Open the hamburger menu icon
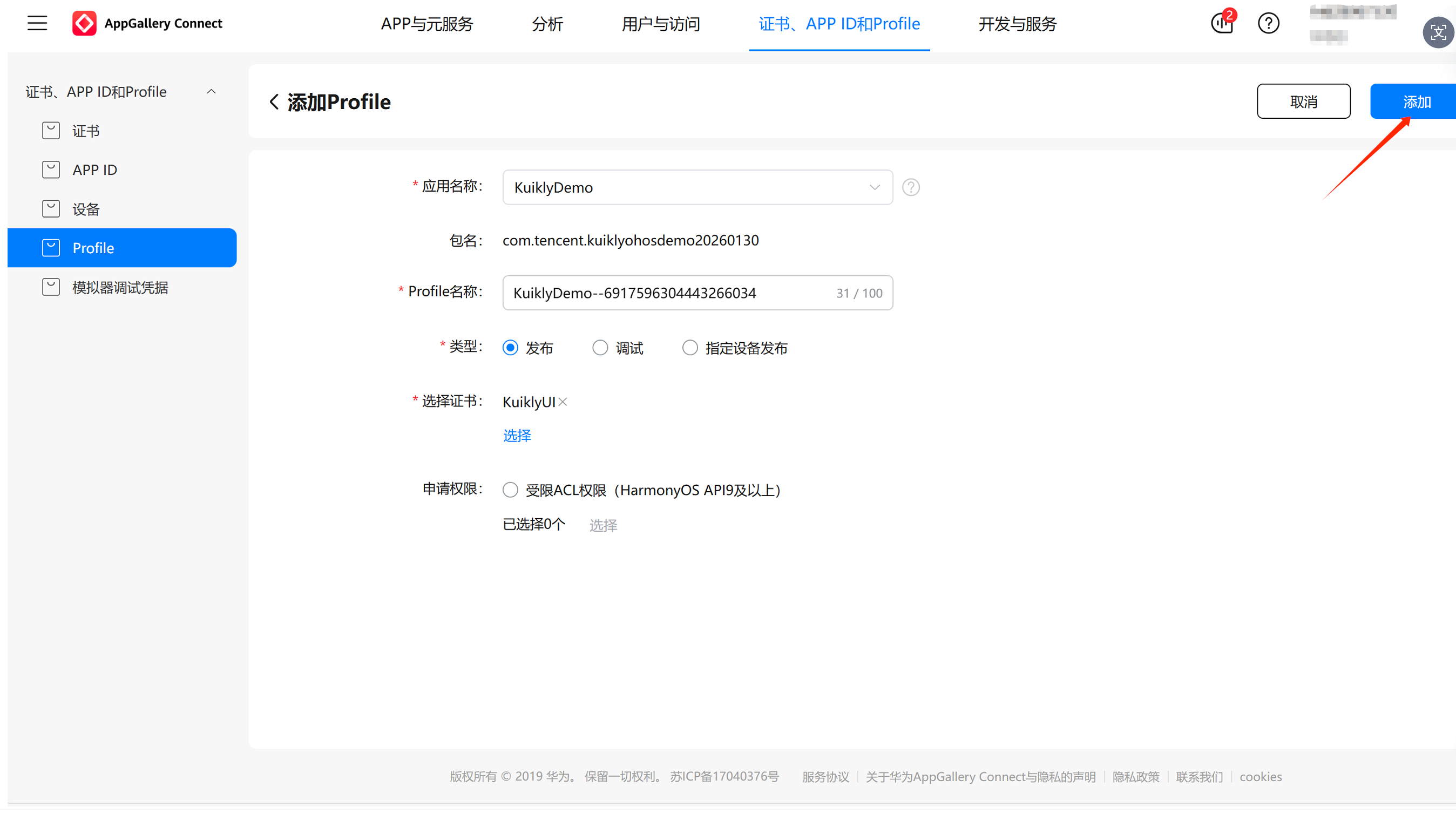 pyautogui.click(x=37, y=23)
